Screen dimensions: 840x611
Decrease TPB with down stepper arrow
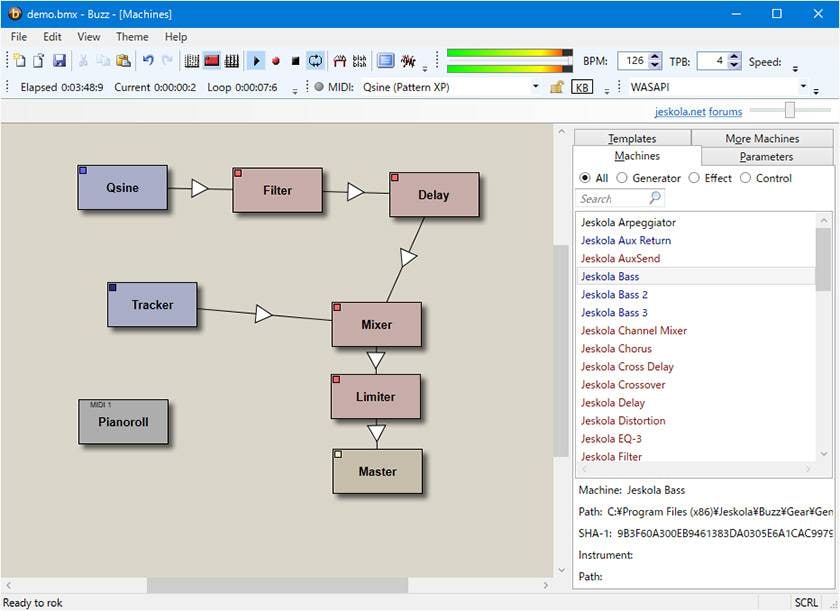point(734,65)
